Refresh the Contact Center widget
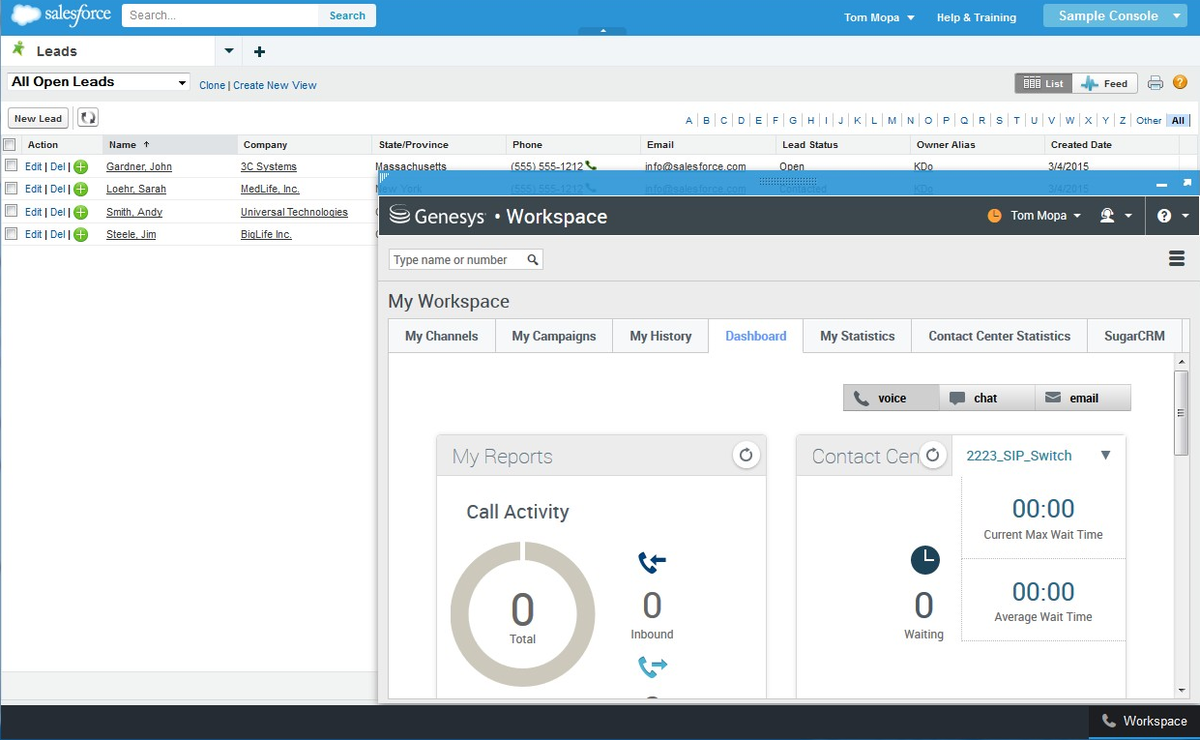The image size is (1200, 740). pyautogui.click(x=932, y=456)
